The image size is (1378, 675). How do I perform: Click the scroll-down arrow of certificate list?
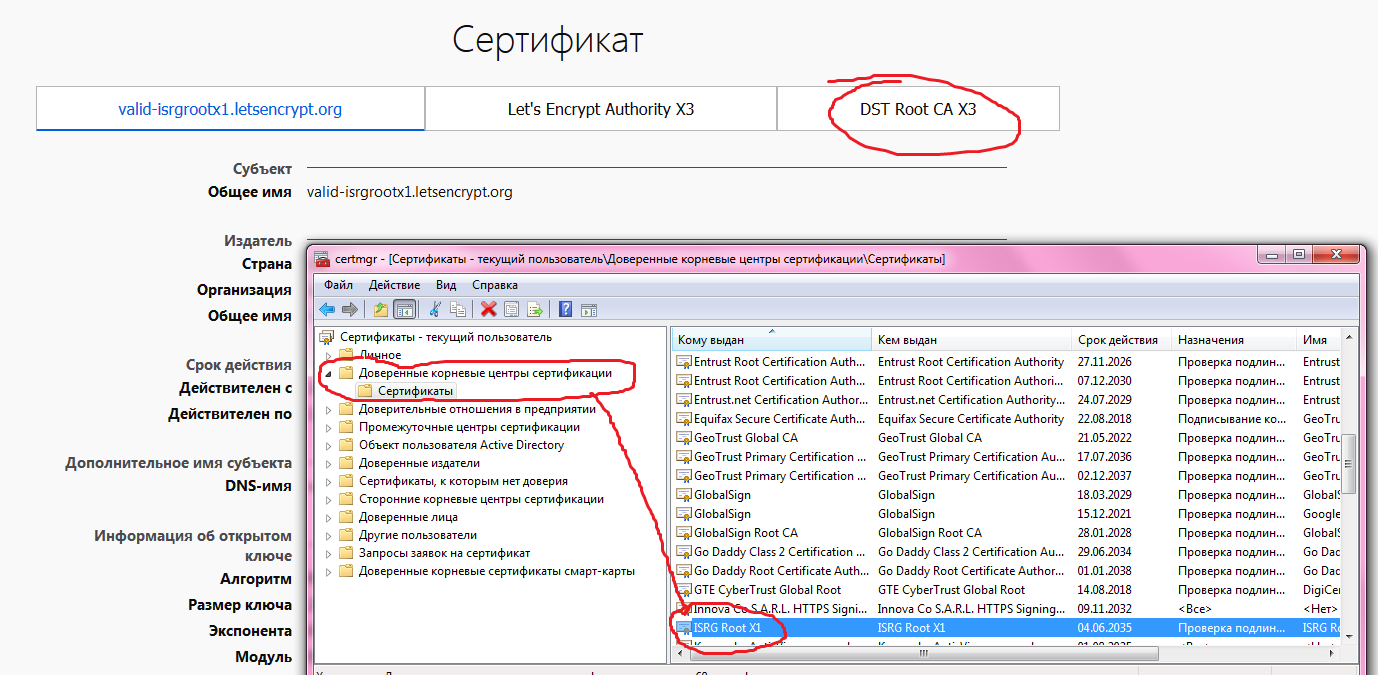coord(1349,636)
